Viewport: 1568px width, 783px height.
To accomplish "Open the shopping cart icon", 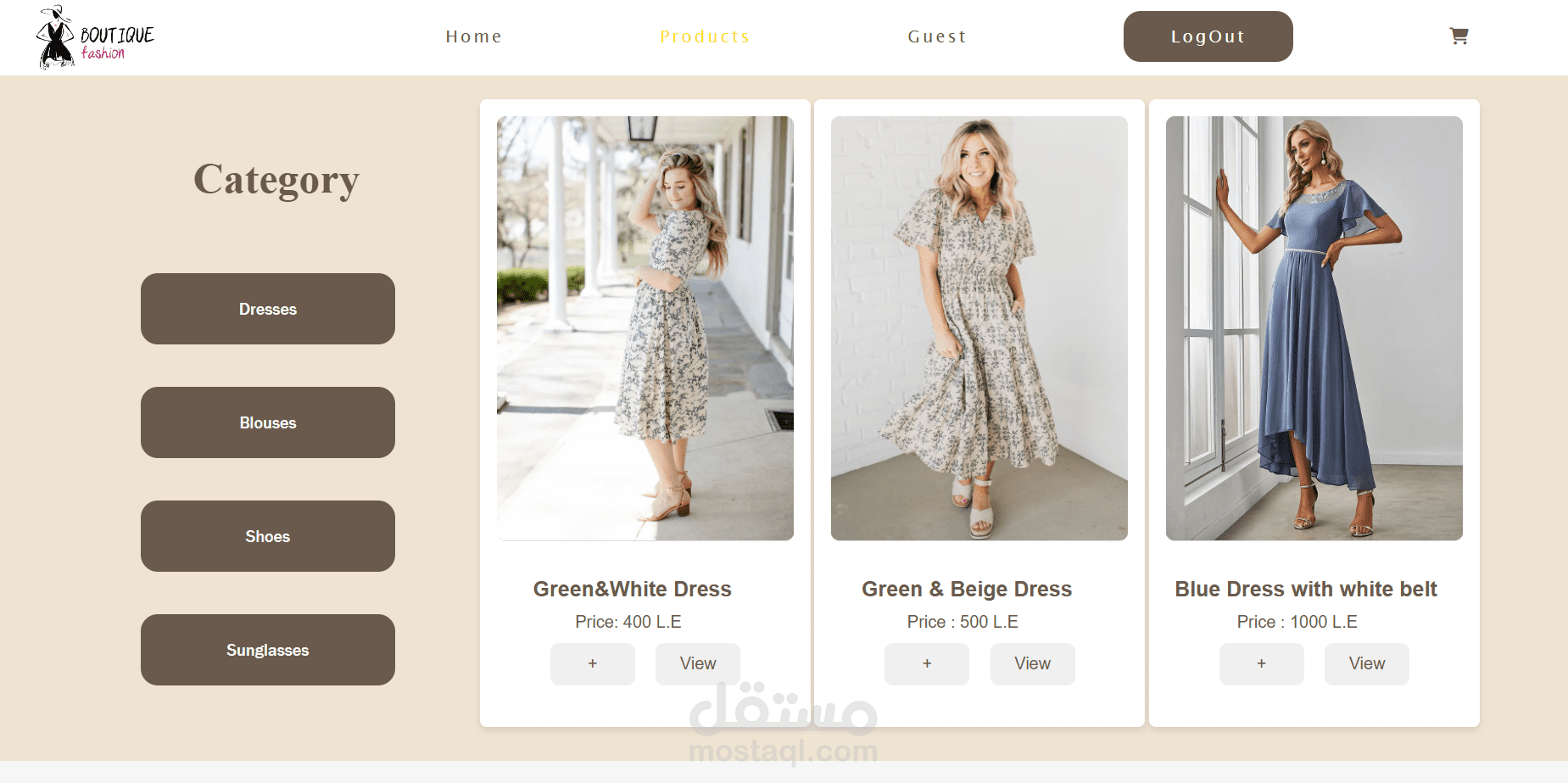I will coord(1459,36).
